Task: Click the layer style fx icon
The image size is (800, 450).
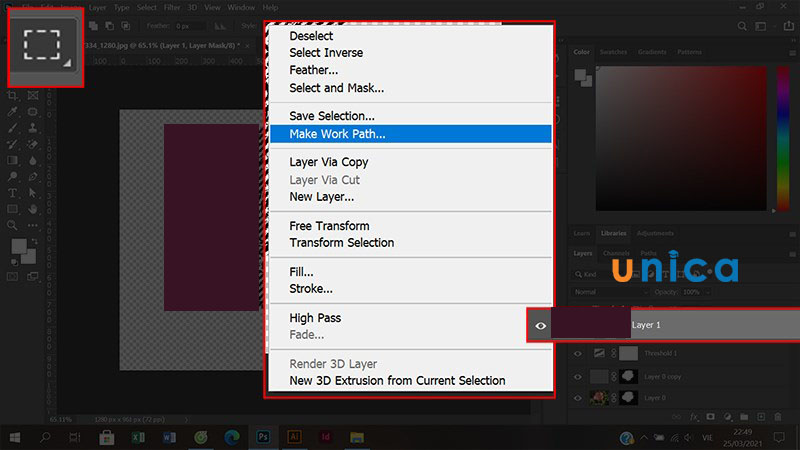Action: click(692, 415)
